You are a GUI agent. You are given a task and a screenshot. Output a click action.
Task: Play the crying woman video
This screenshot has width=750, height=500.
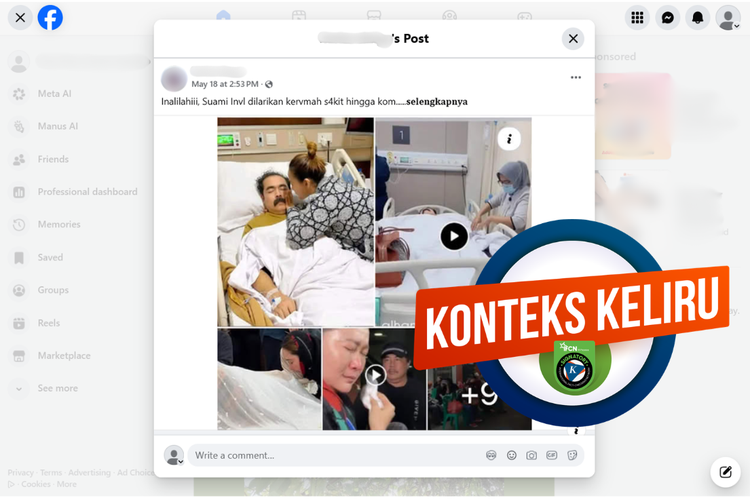tap(375, 375)
